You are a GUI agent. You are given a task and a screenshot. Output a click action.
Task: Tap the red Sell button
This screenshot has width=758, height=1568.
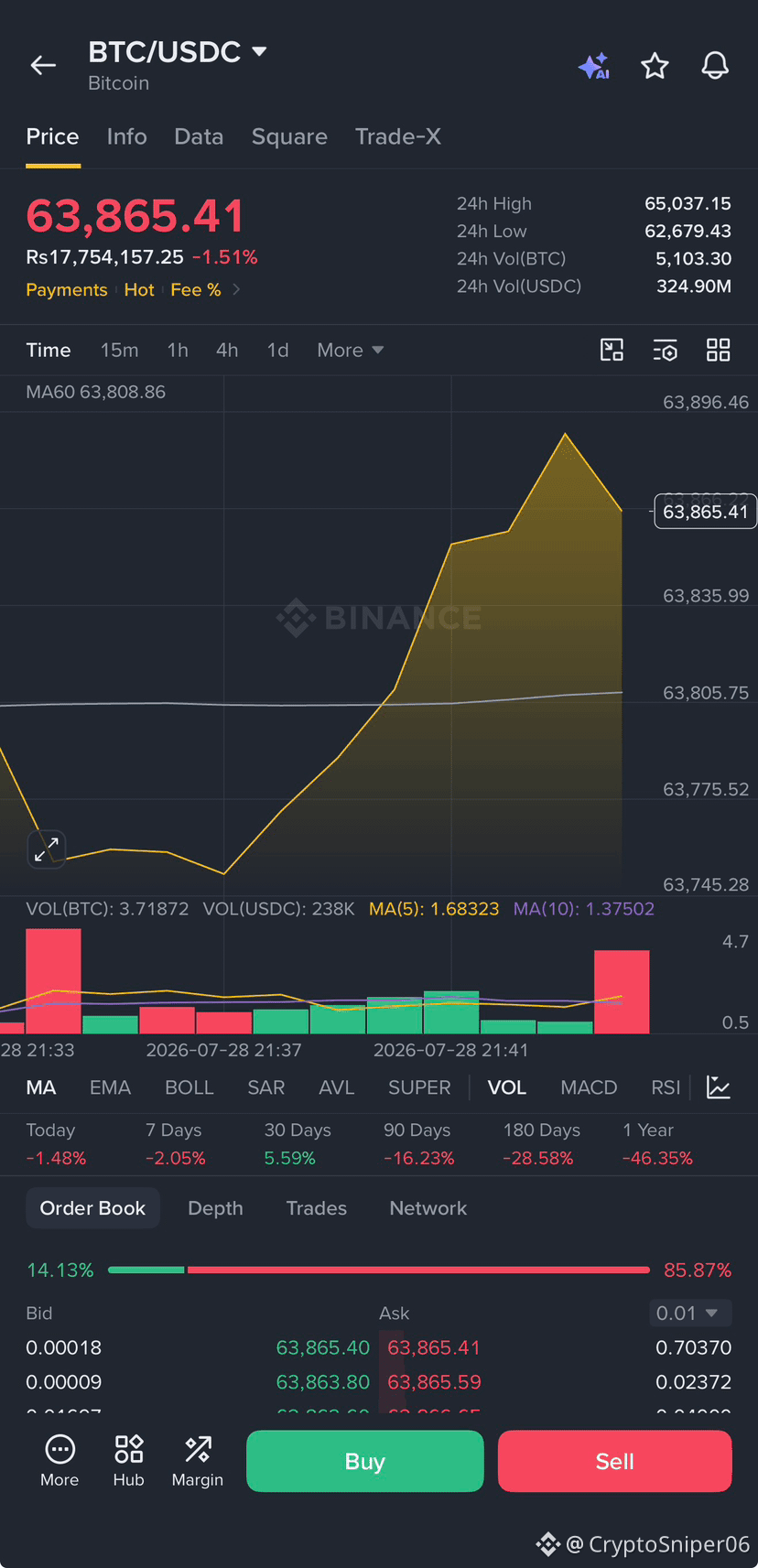(615, 1461)
